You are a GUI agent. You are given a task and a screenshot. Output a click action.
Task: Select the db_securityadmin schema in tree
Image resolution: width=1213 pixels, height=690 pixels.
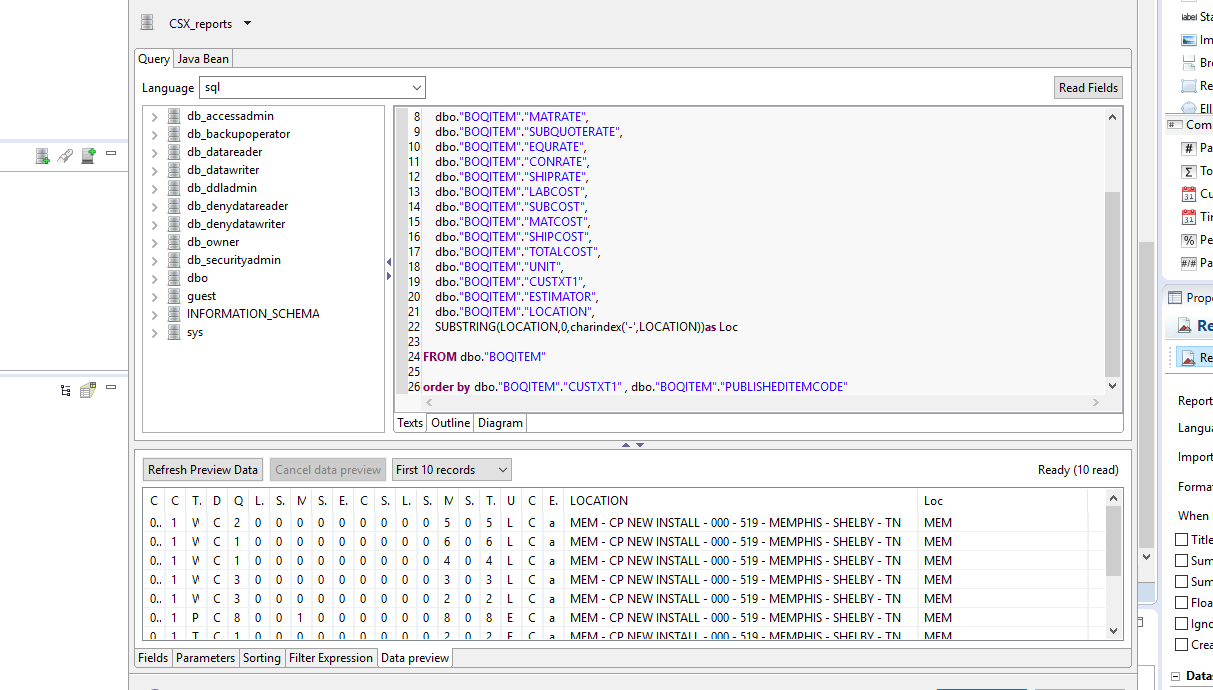pos(233,260)
